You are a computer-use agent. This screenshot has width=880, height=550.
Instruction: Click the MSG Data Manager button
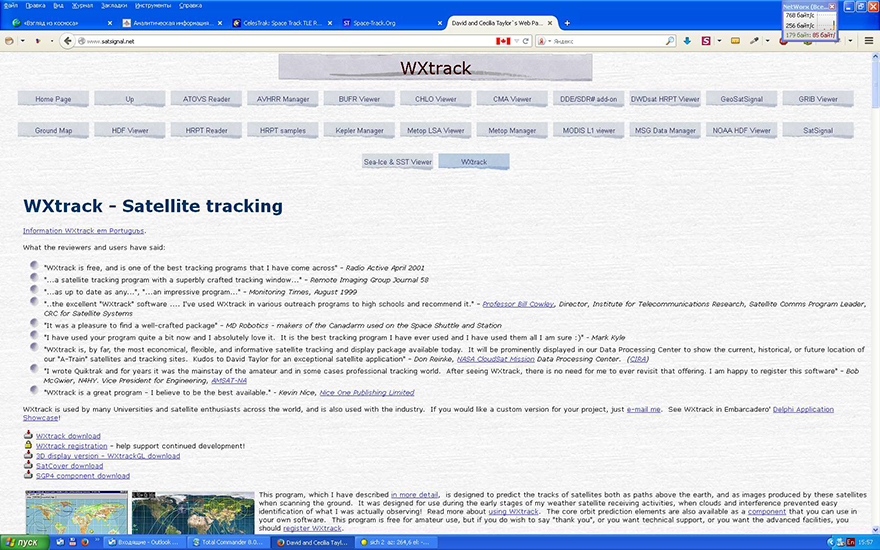pos(665,130)
